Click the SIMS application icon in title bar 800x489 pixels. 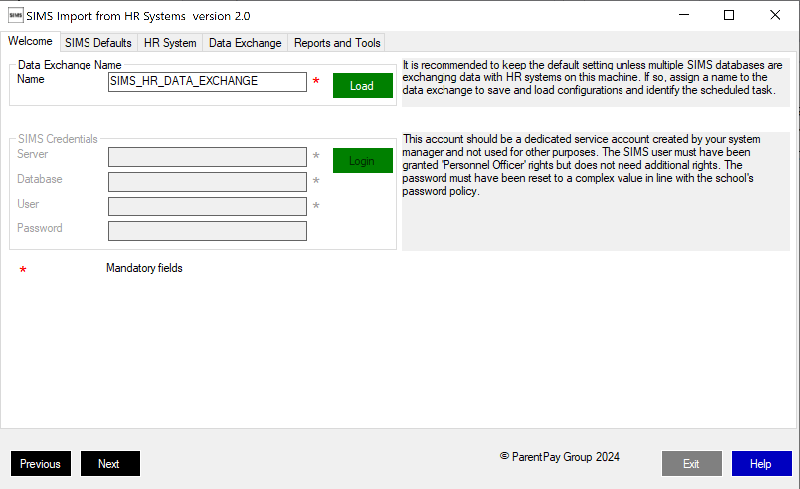pyautogui.click(x=16, y=15)
